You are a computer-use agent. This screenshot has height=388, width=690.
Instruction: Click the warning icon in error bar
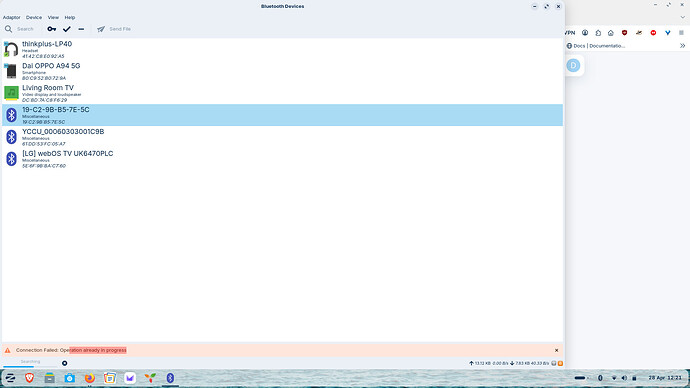click(x=7, y=350)
